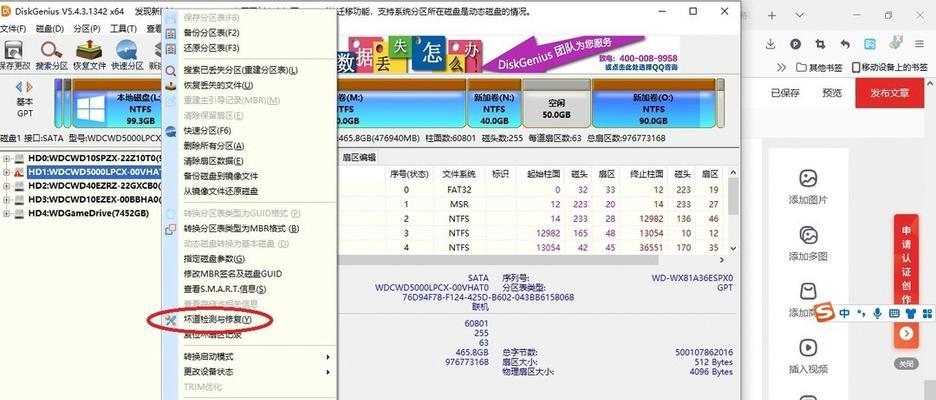Click the MSR row in partition table
The width and height of the screenshot is (936, 400).
point(532,204)
